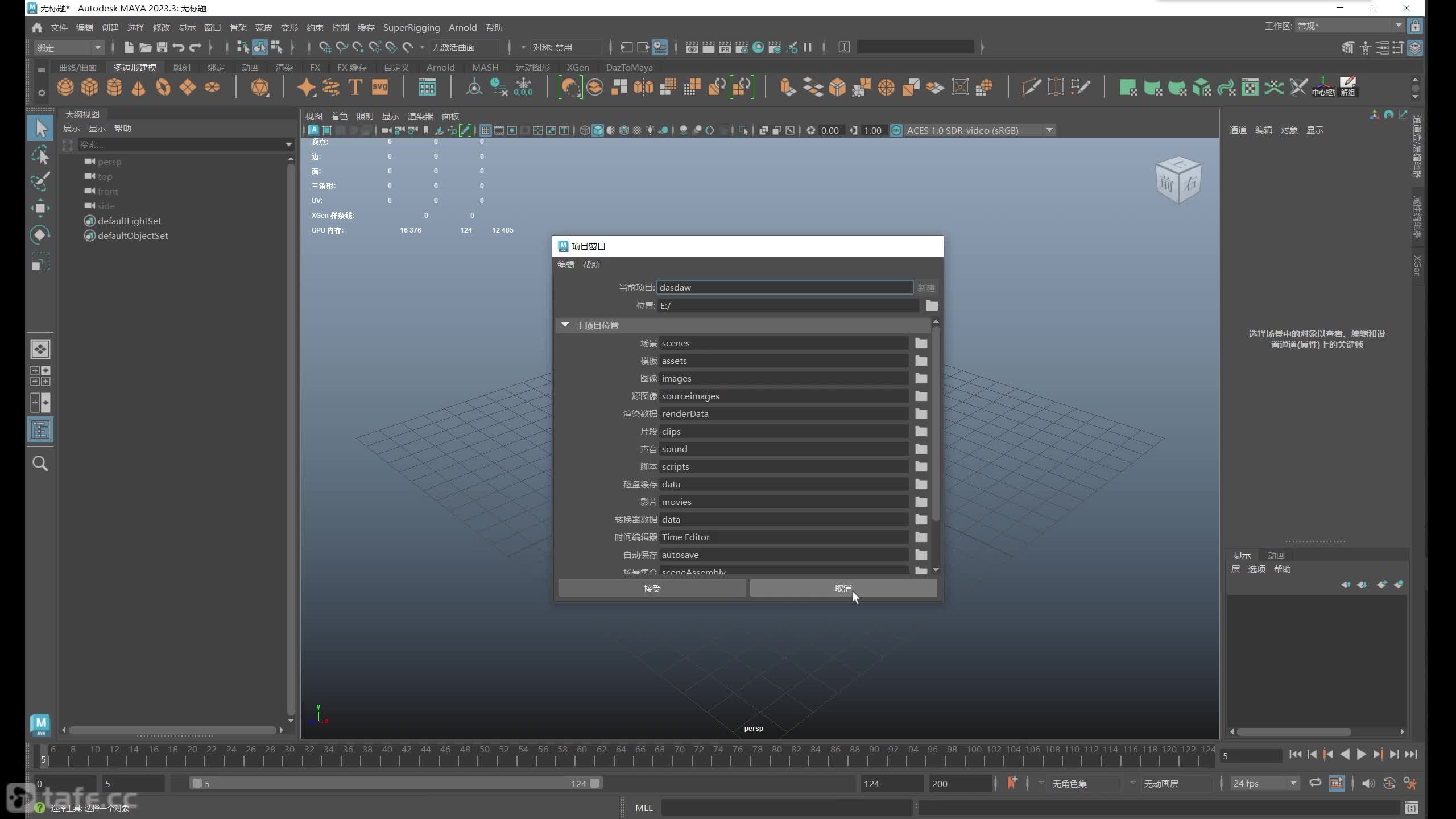Select the polygon sphere shelf icon
Viewport: 1456px width, 819px height.
[x=65, y=88]
